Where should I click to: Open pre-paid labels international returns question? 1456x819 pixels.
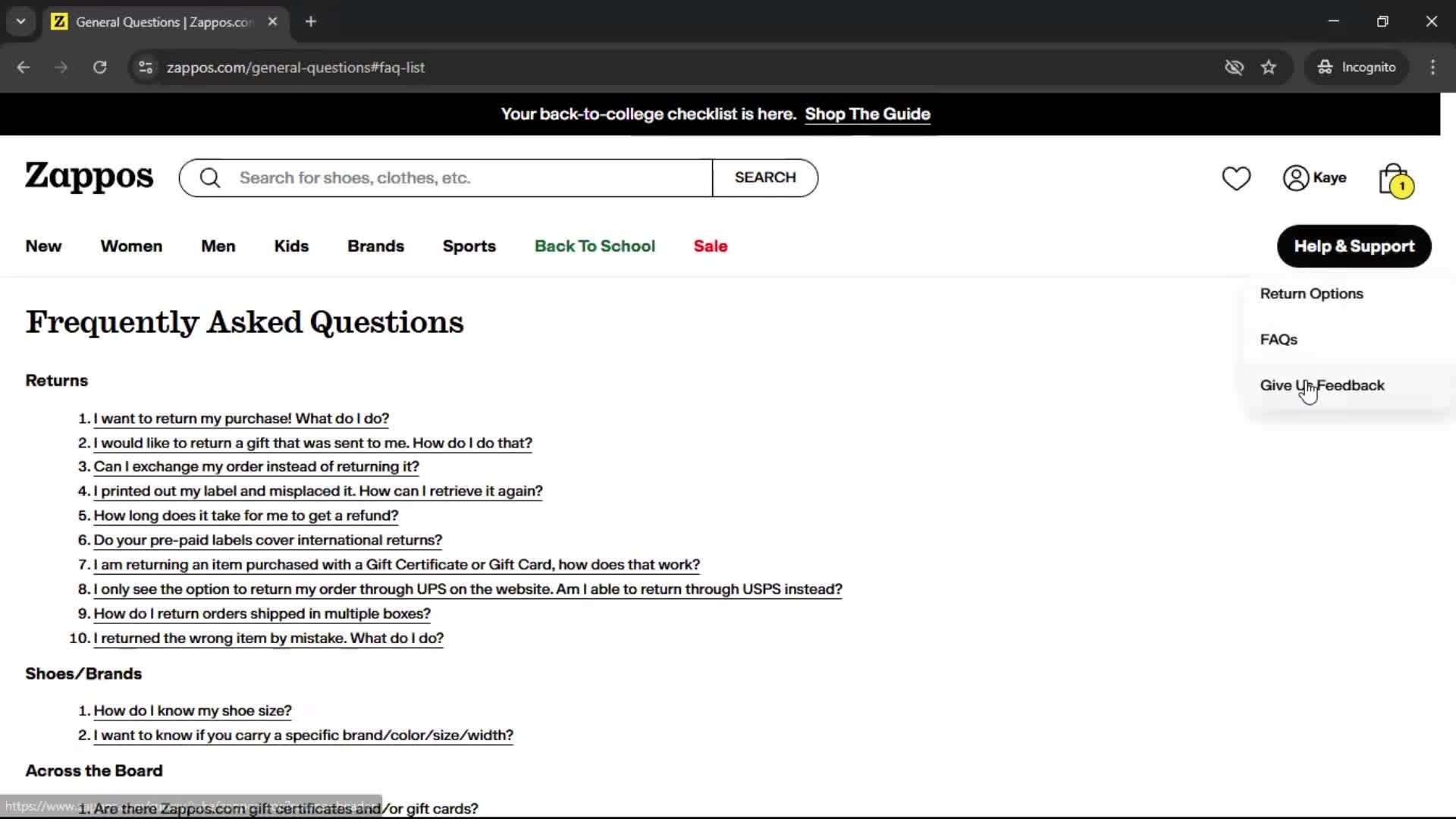point(268,540)
